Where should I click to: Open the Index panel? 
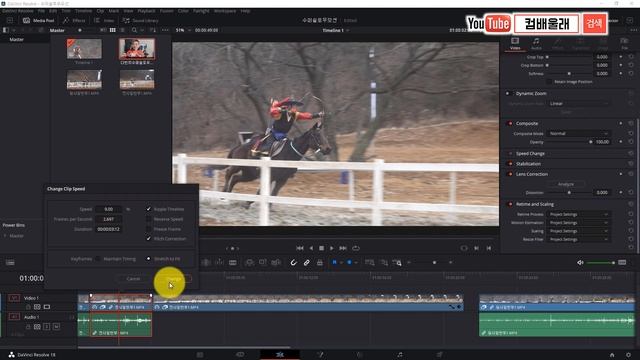pyautogui.click(x=104, y=20)
